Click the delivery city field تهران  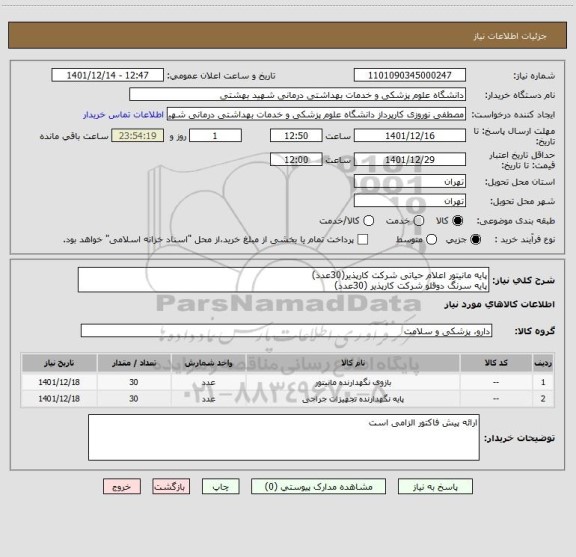click(410, 201)
